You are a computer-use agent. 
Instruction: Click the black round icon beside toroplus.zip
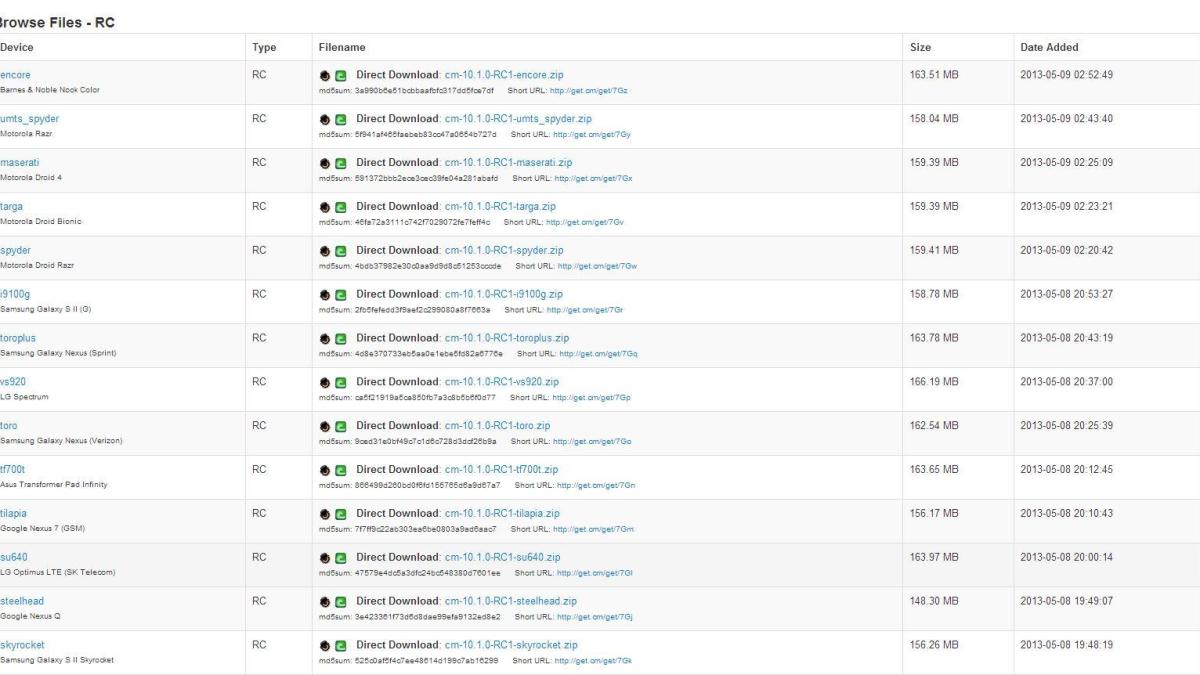click(x=325, y=338)
